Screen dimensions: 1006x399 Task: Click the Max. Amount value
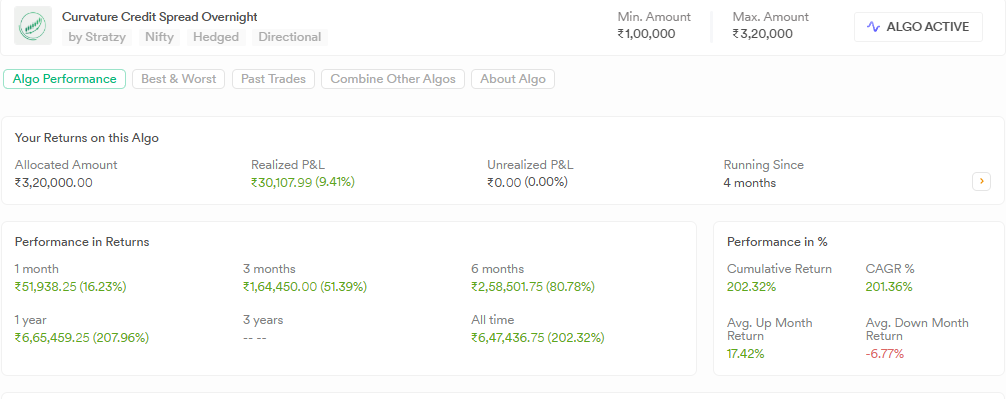click(x=763, y=33)
